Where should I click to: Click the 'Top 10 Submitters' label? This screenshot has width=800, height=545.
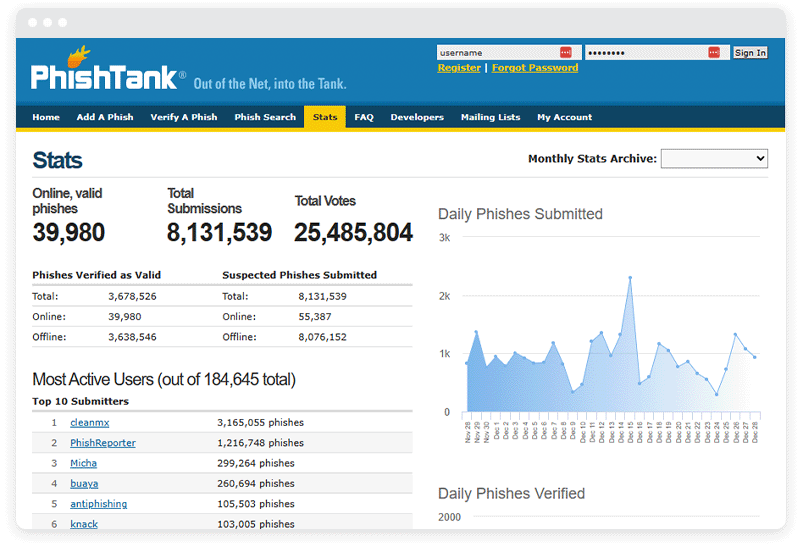(81, 402)
